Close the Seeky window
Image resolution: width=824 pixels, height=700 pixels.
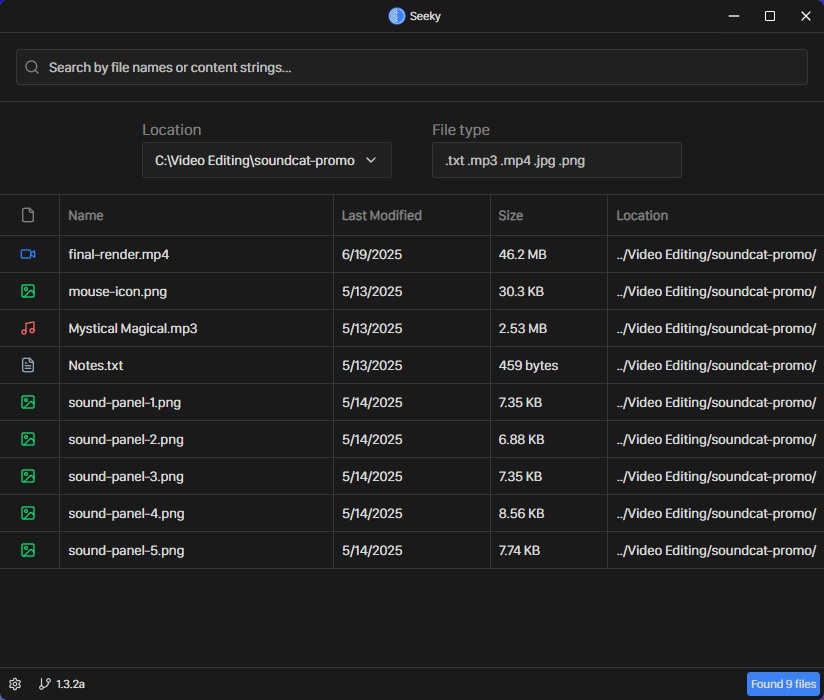(x=806, y=16)
